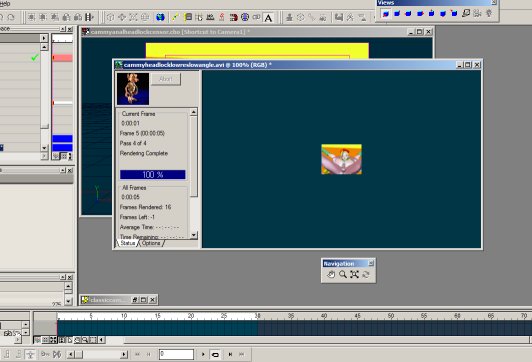Select the Move hand tool in Navigation
The width and height of the screenshot is (532, 362).
pyautogui.click(x=331, y=274)
